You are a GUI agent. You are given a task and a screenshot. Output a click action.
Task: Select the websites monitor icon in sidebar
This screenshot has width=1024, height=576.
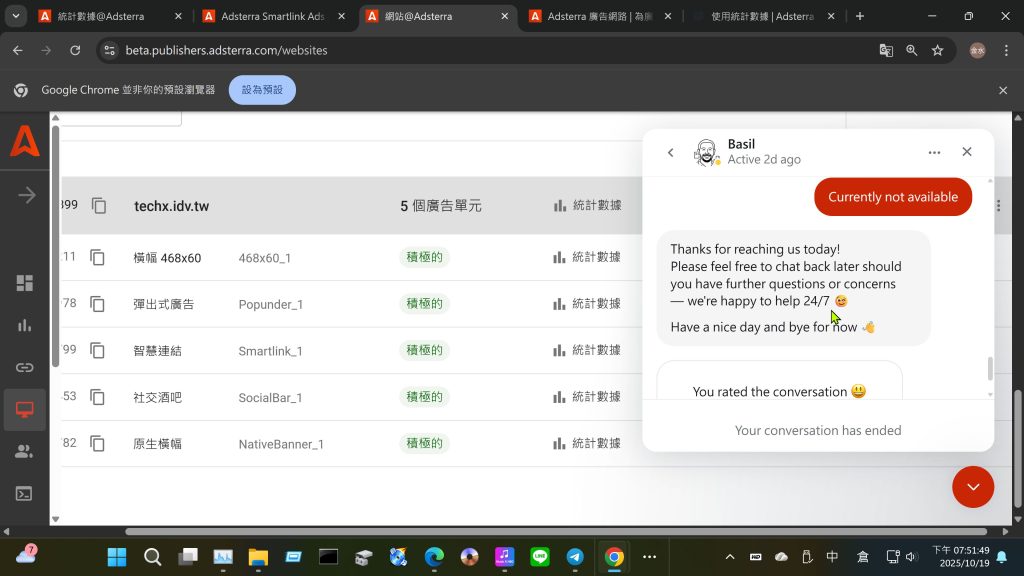pos(25,410)
